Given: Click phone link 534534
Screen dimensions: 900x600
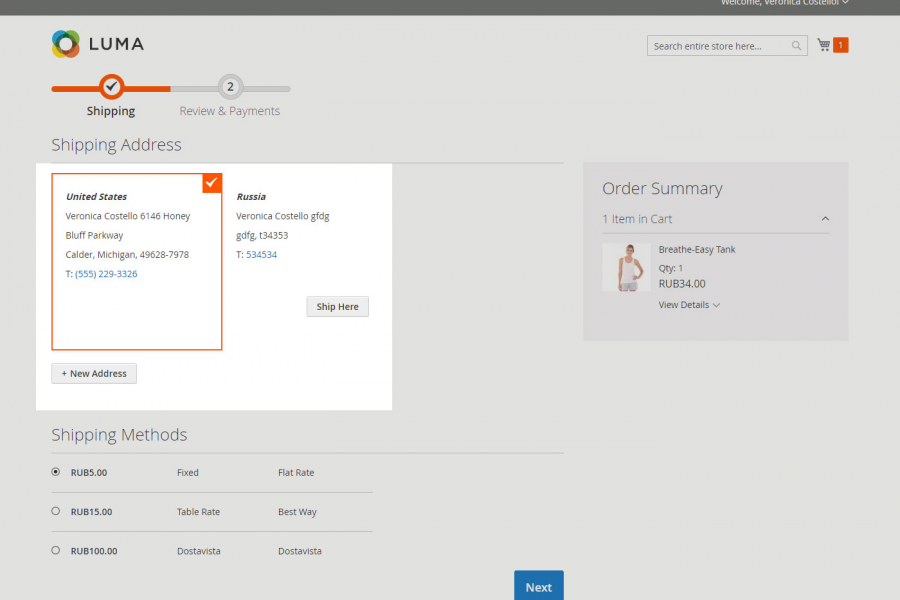Looking at the screenshot, I should 261,254.
